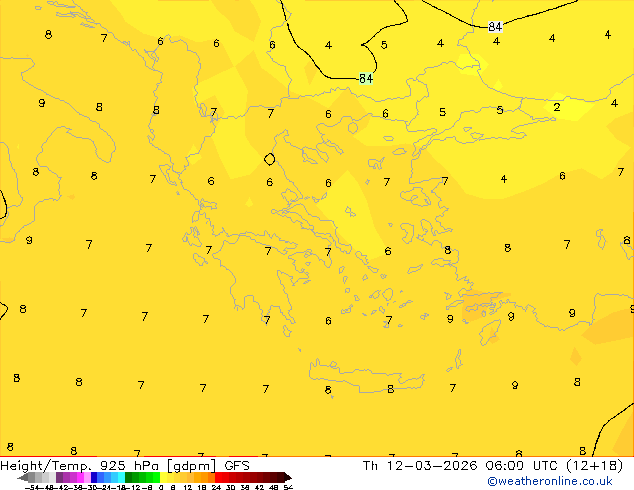The height and width of the screenshot is (490, 634).
Task: Click the dark purple swatch in the legend
Action: click(59, 477)
